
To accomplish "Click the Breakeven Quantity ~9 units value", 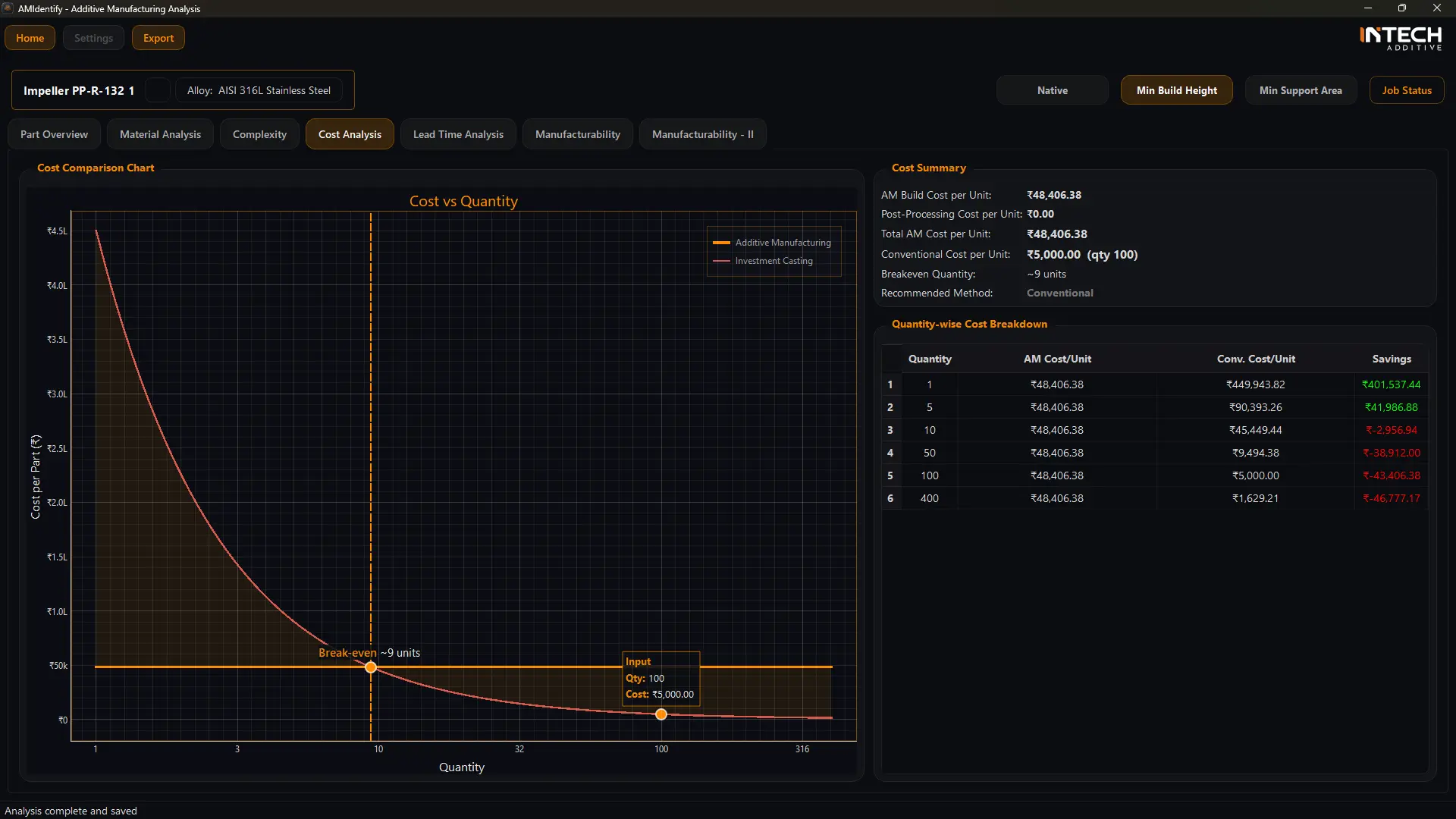I will point(1046,274).
